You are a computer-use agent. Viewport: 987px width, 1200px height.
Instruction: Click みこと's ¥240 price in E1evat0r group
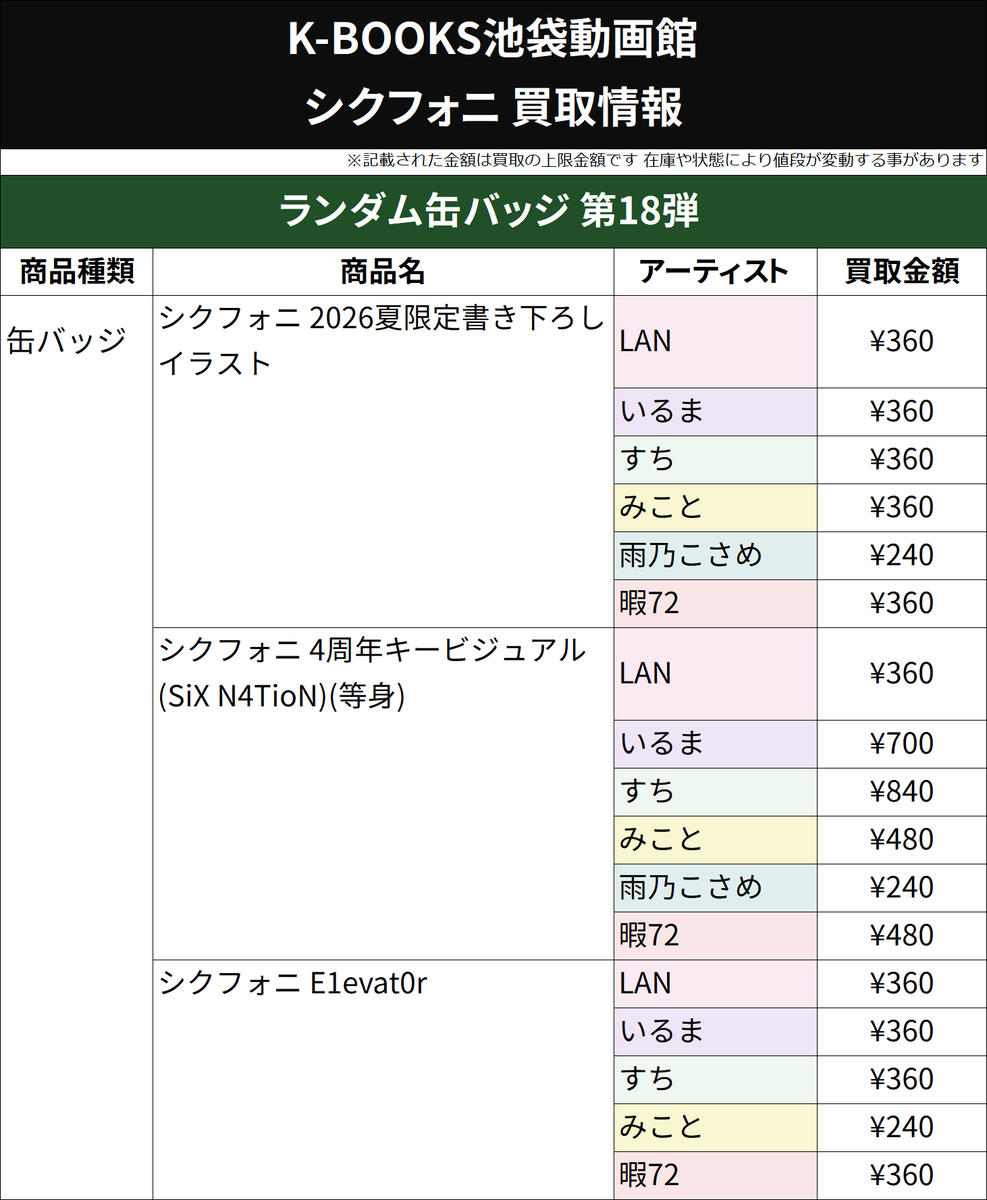click(902, 1127)
